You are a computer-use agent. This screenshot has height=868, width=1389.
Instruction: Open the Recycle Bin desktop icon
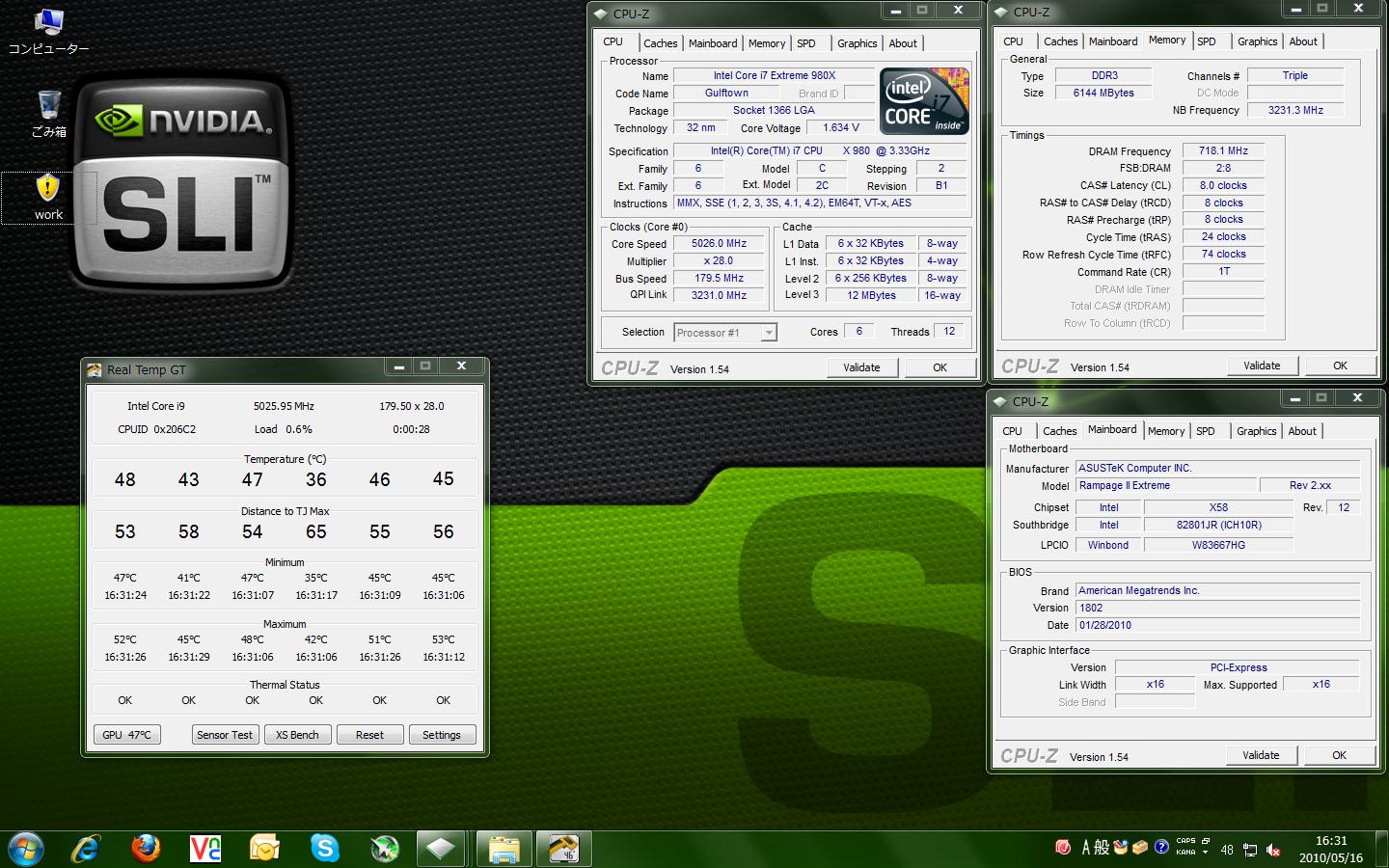coord(49,114)
